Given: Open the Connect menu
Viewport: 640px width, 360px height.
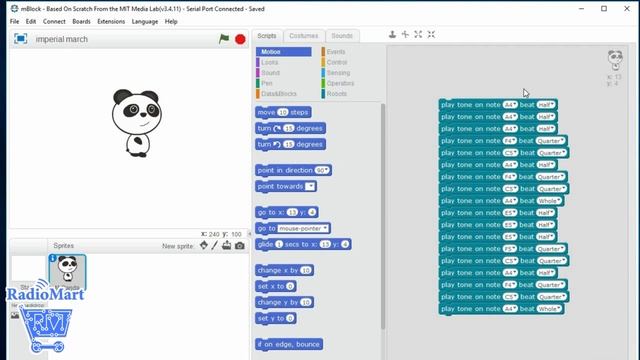Looking at the screenshot, I should click(54, 21).
